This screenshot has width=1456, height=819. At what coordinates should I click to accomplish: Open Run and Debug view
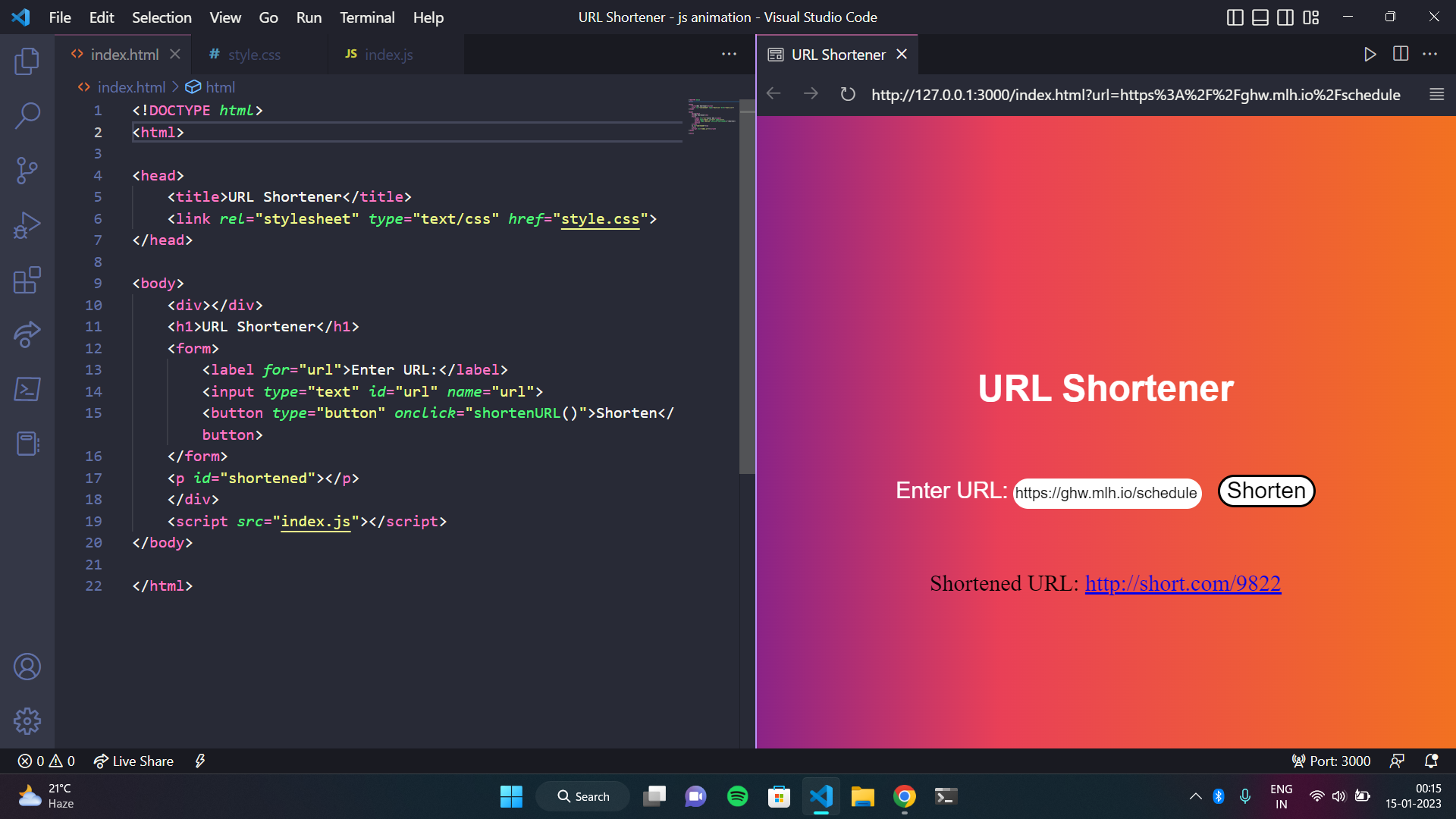point(27,225)
